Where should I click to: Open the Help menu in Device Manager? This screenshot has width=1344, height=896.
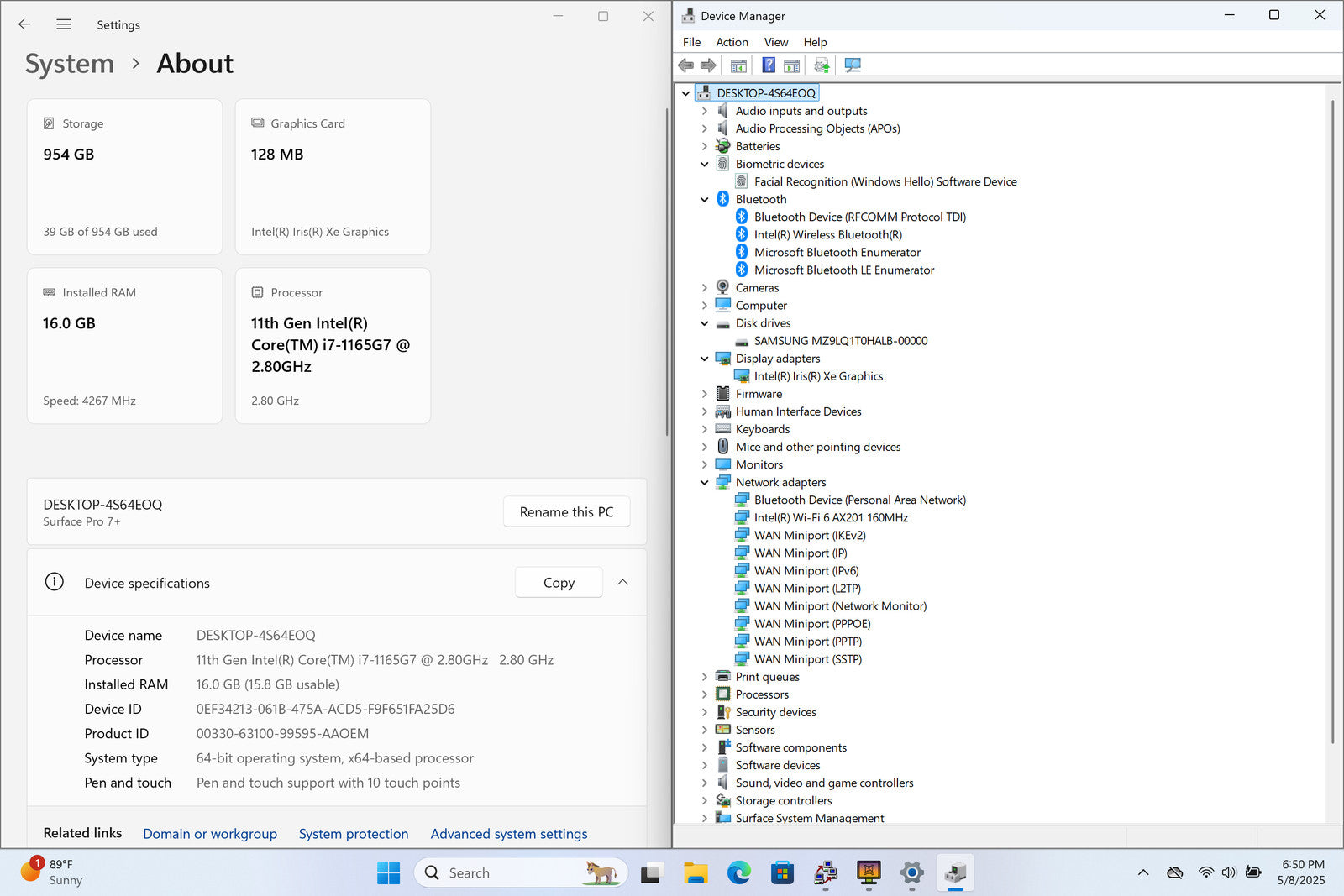pos(815,42)
